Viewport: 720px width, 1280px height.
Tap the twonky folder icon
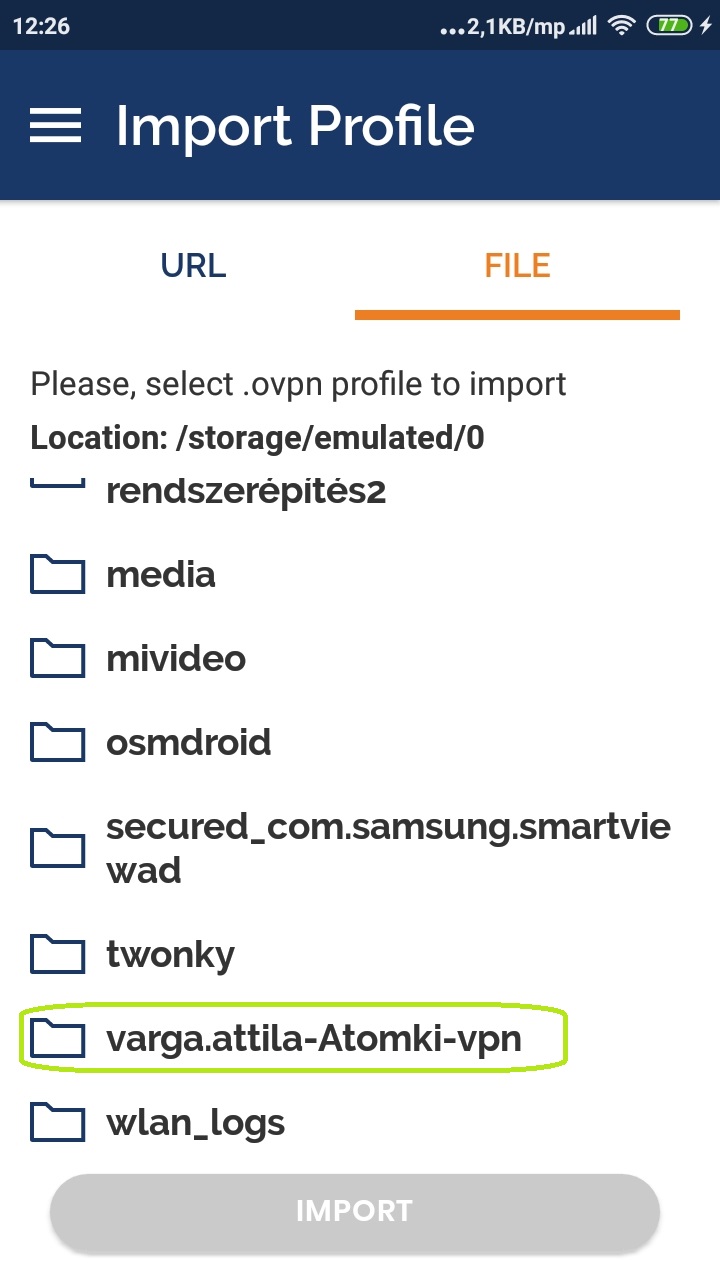tap(57, 955)
